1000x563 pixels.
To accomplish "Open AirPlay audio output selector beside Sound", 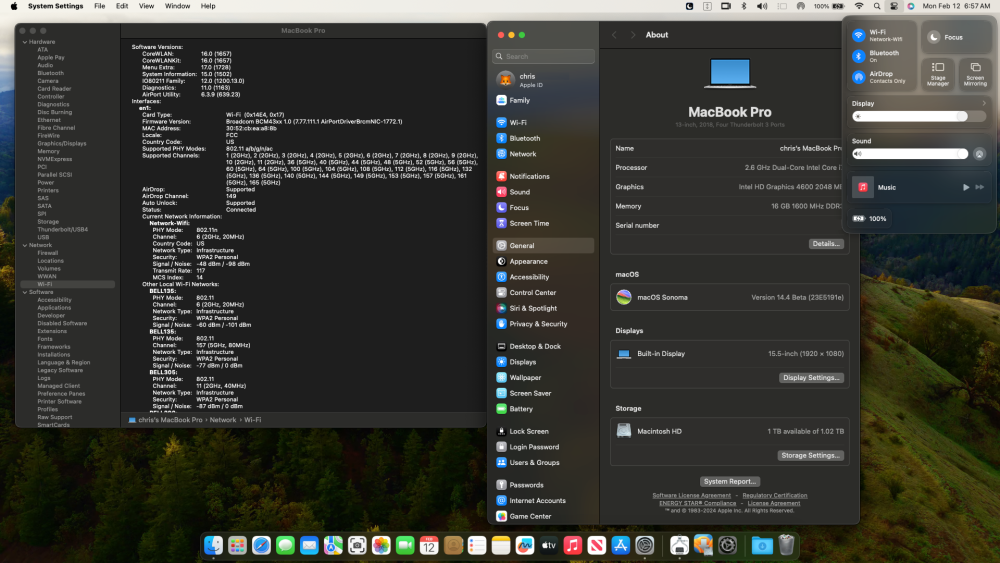I will click(x=980, y=154).
